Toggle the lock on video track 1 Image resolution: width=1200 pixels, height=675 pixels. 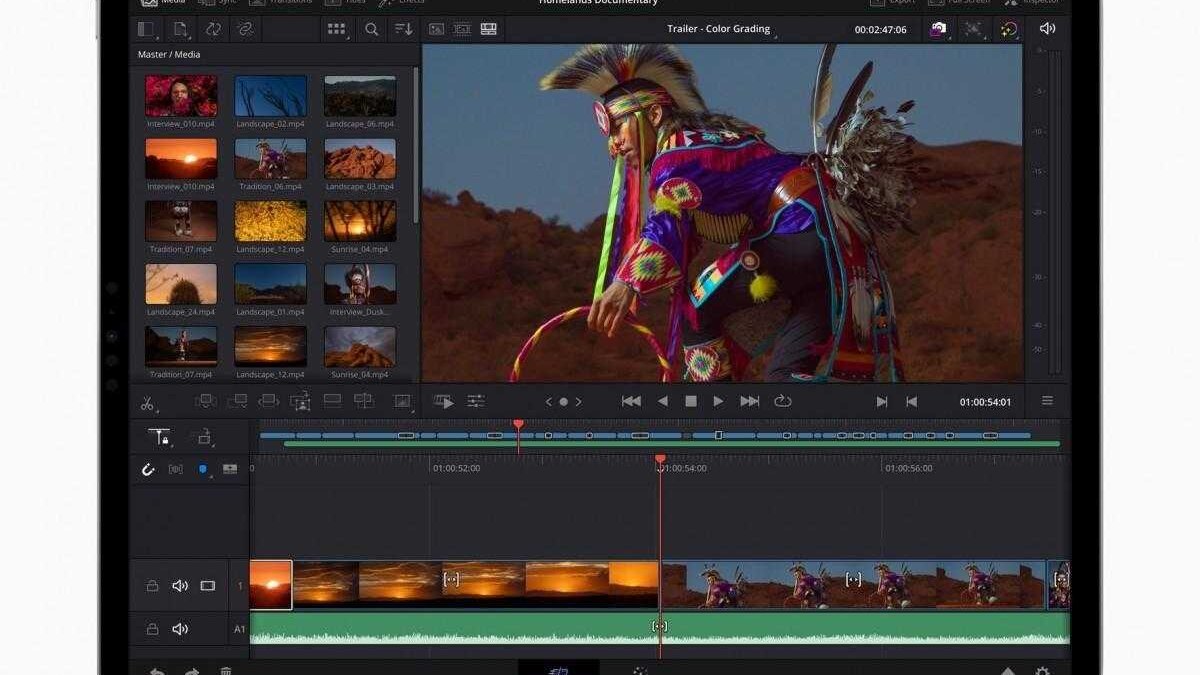coord(152,586)
